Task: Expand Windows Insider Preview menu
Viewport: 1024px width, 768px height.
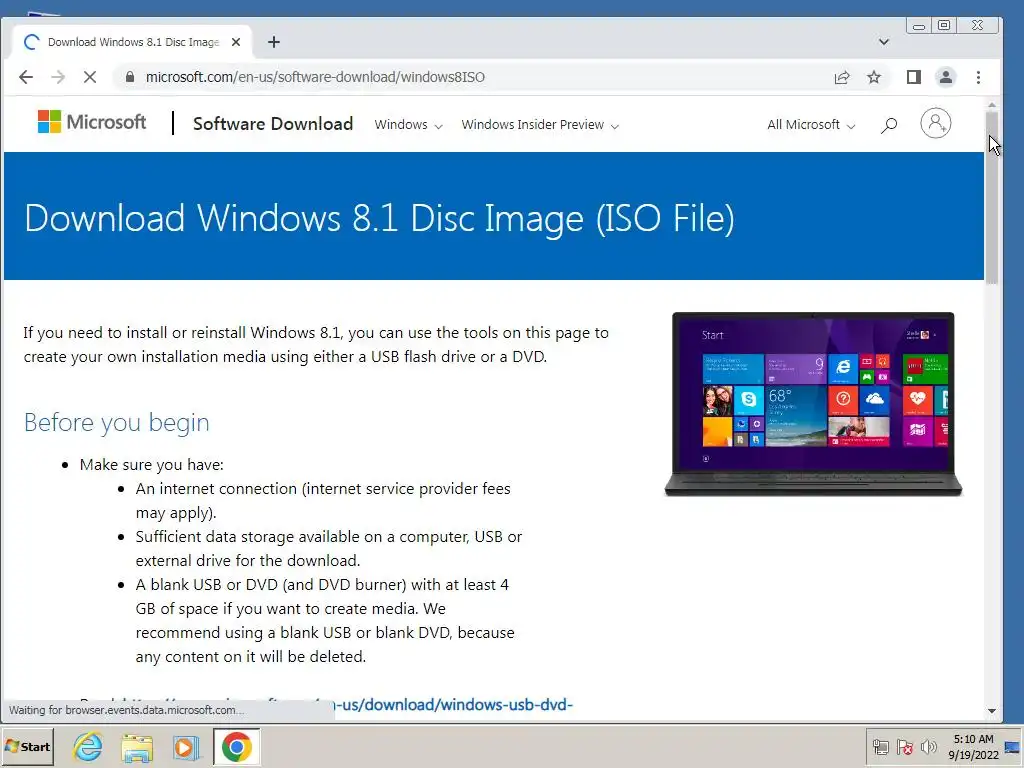Action: (x=540, y=125)
